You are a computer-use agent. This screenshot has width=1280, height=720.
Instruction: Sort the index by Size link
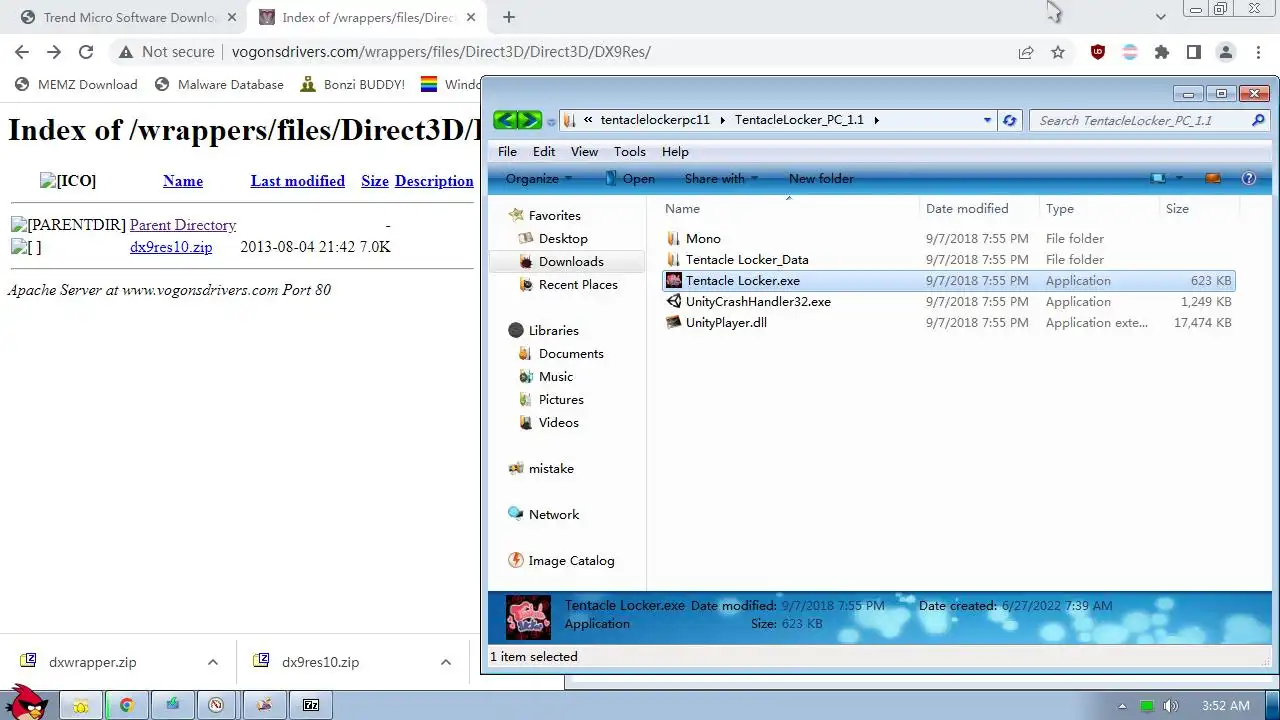tap(375, 181)
